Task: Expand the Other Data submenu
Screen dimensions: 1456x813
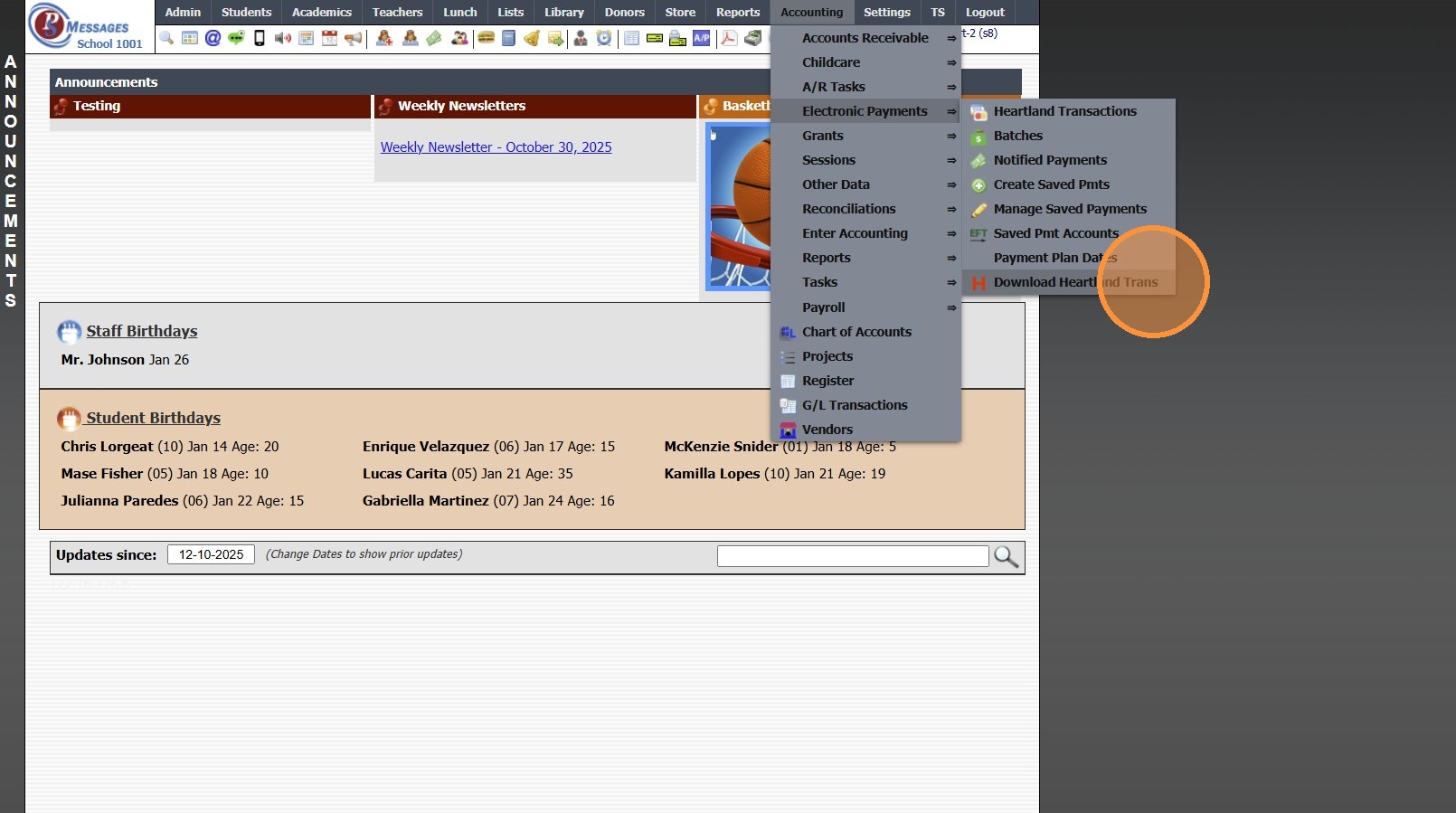Action: [x=865, y=184]
